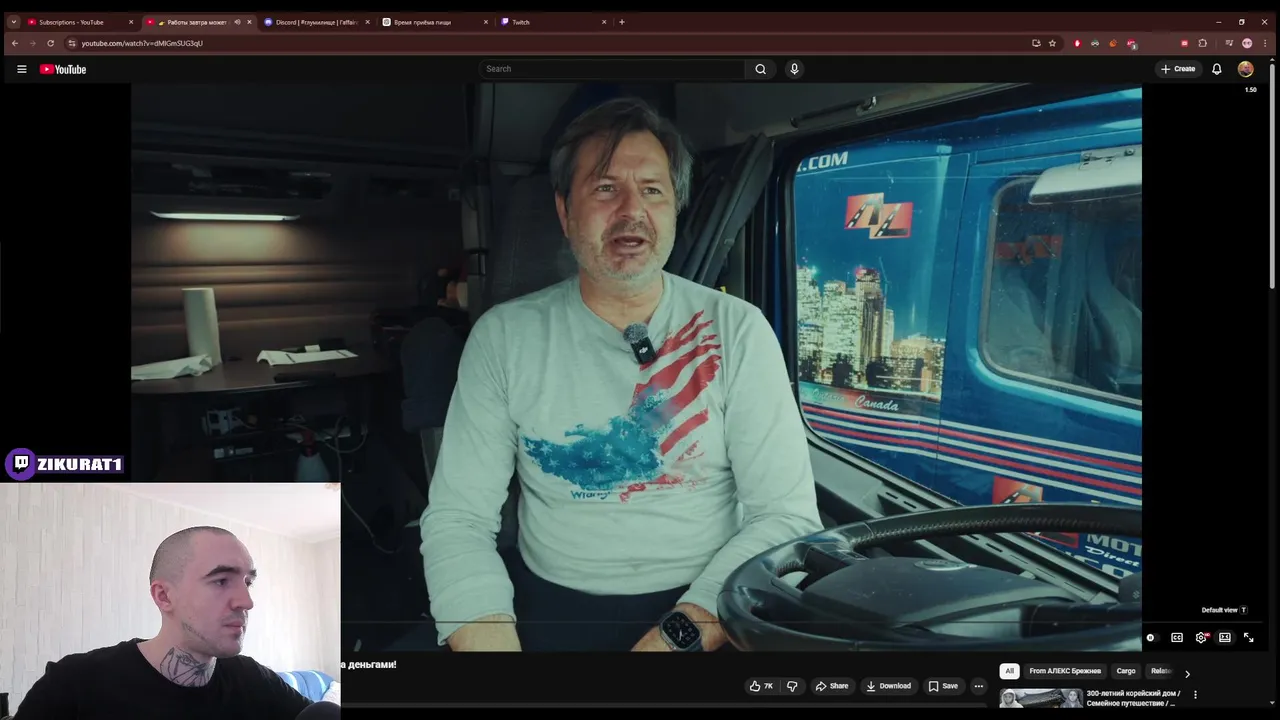Open the YouTube notifications bell
1280x720 pixels.
(x=1217, y=69)
